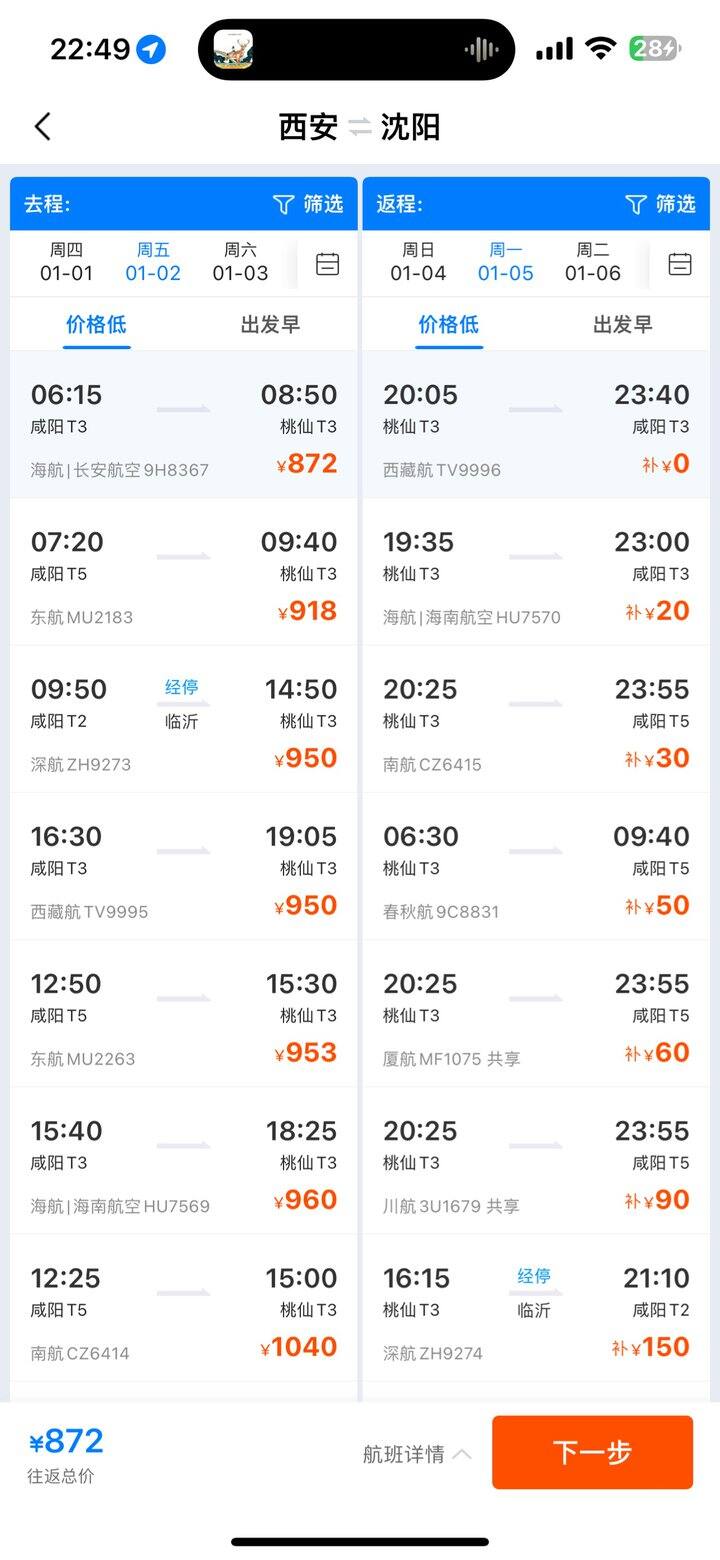The image size is (720, 1560).
Task: Tap the location arrow in status bar
Action: 151,49
